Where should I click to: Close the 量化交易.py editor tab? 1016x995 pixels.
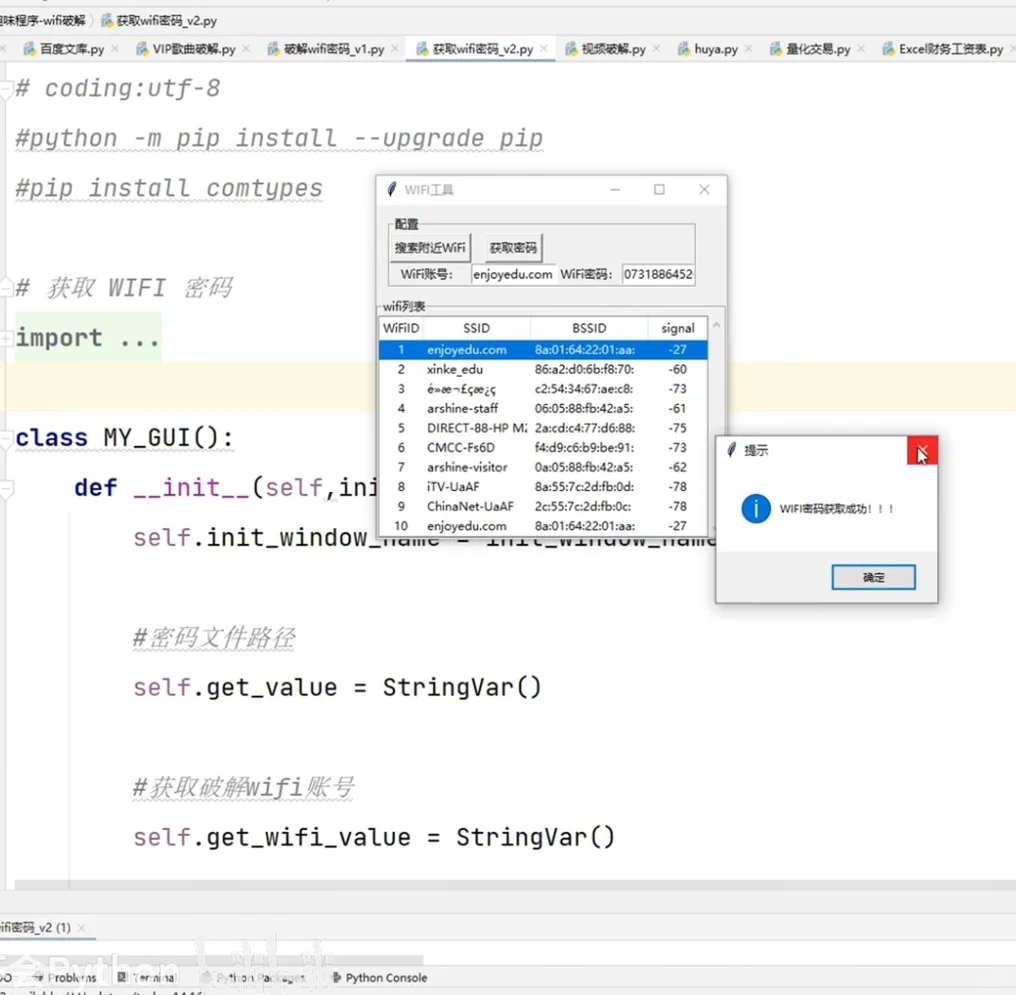click(x=861, y=49)
